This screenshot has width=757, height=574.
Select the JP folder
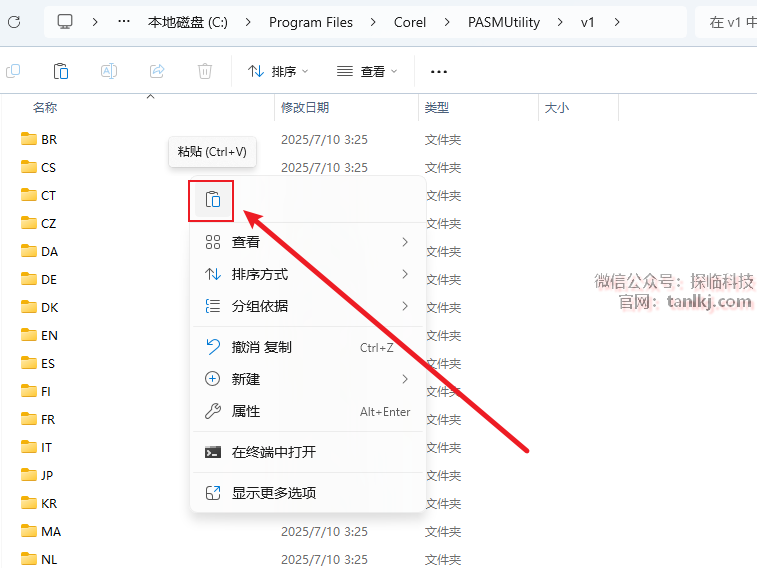(x=37, y=476)
